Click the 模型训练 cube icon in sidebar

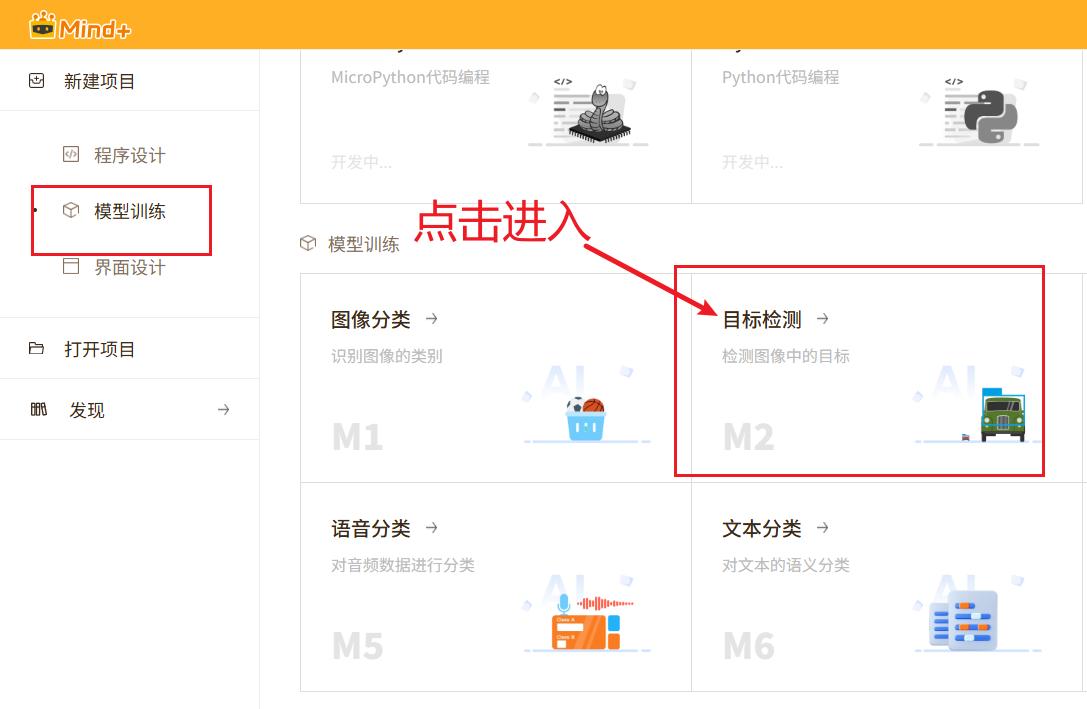70,211
